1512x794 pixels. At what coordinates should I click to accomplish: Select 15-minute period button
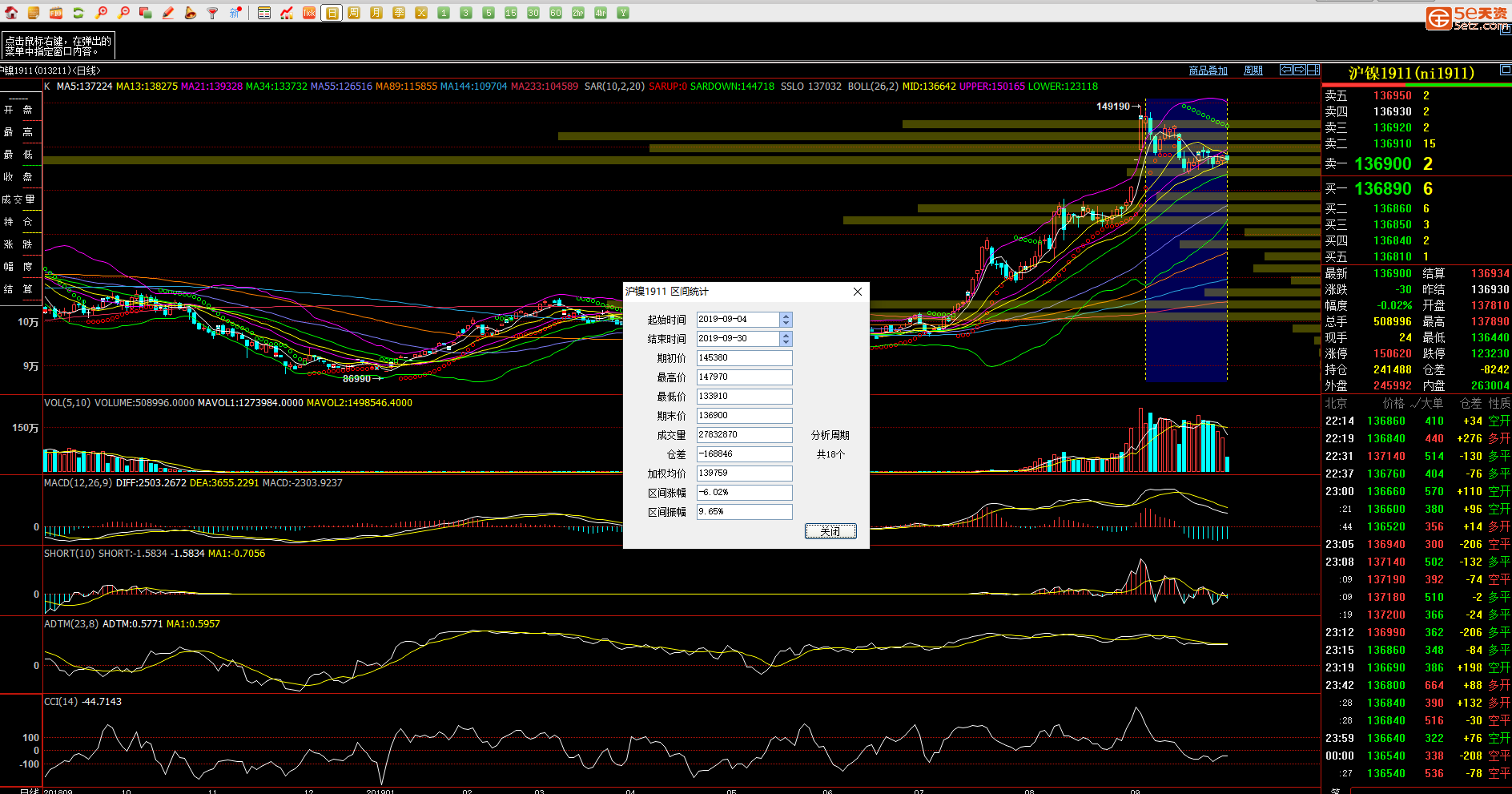point(511,13)
